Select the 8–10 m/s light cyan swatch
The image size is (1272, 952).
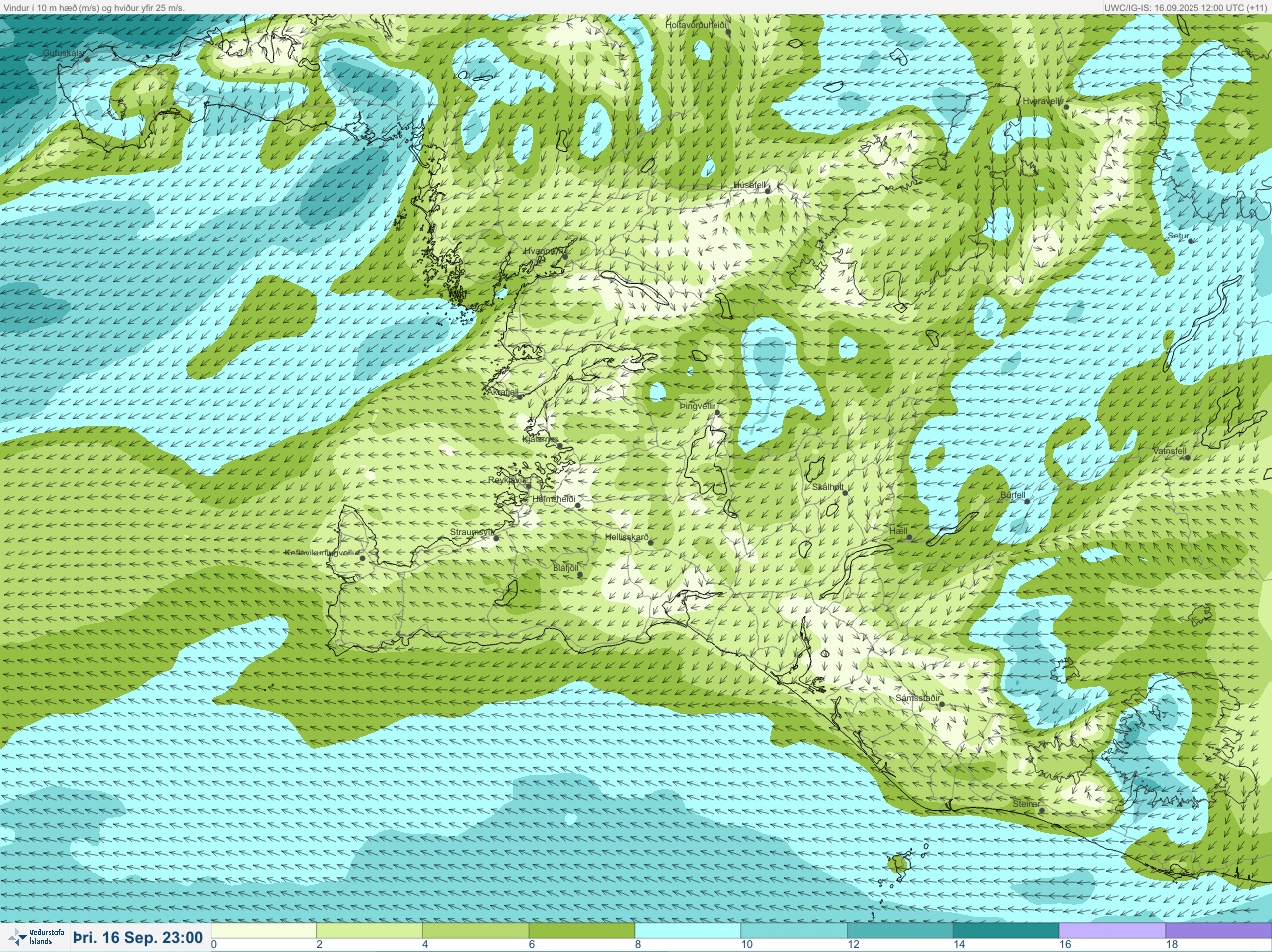pos(688,931)
